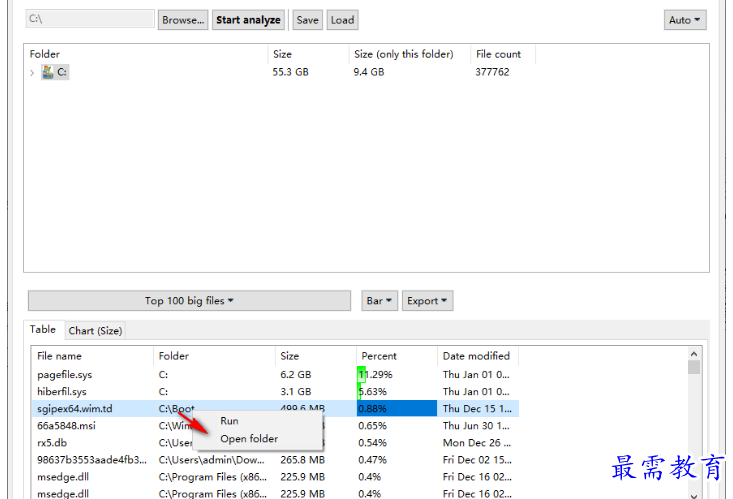Switch to the Chart (Size) tab
The image size is (733, 499).
pos(95,331)
